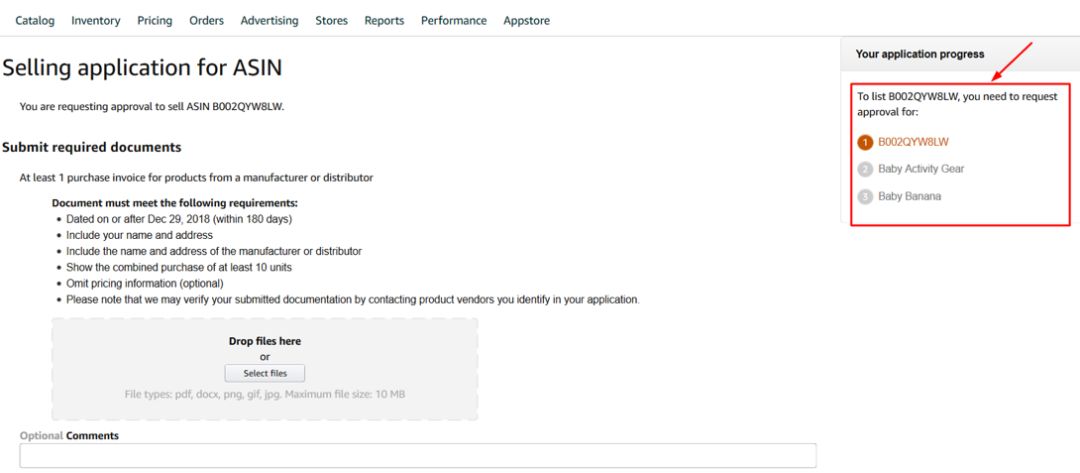
Task: Click 'Omit pricing information (optional)' bullet
Action: pyautogui.click(x=145, y=284)
